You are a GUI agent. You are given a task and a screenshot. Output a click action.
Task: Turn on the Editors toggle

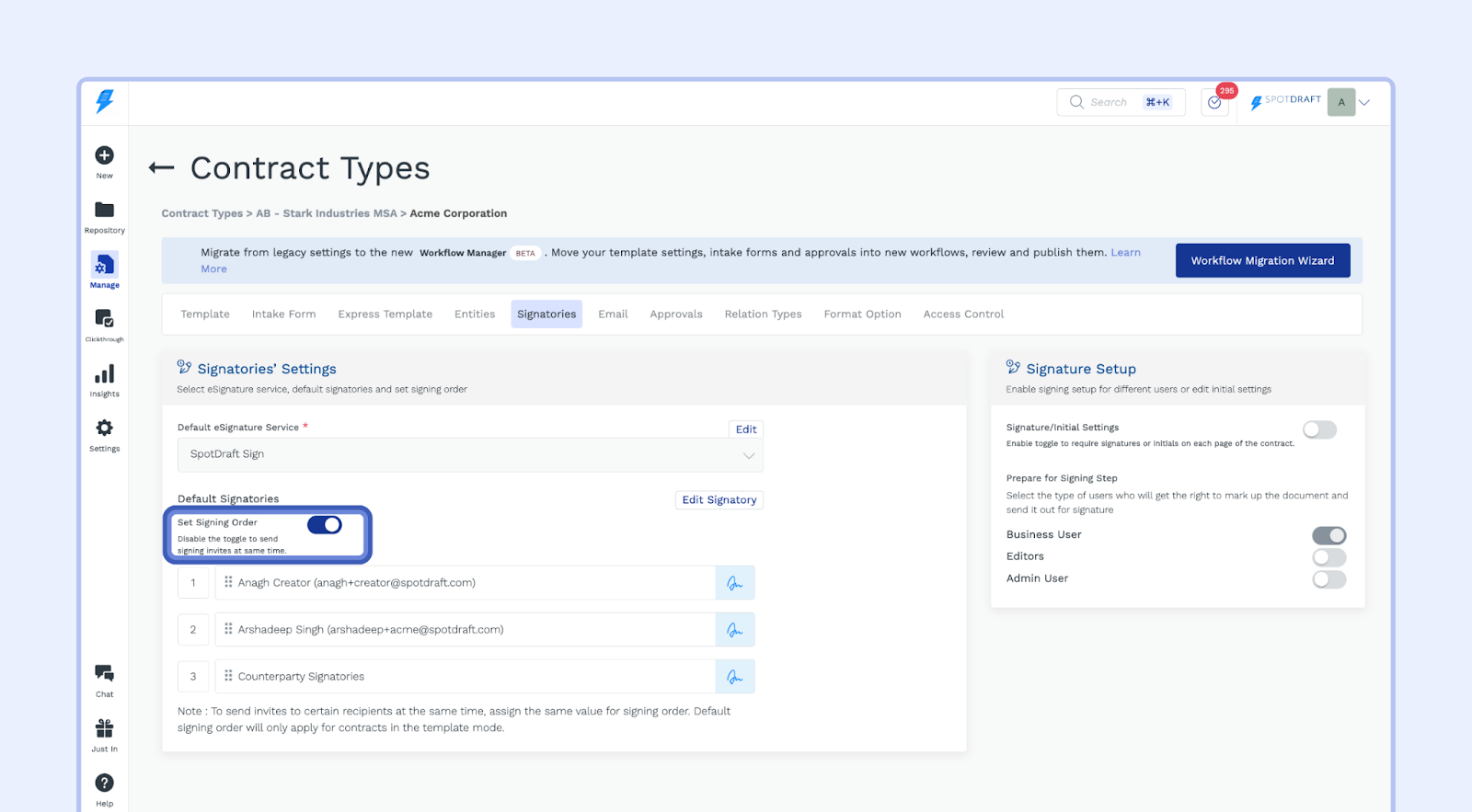(1328, 557)
